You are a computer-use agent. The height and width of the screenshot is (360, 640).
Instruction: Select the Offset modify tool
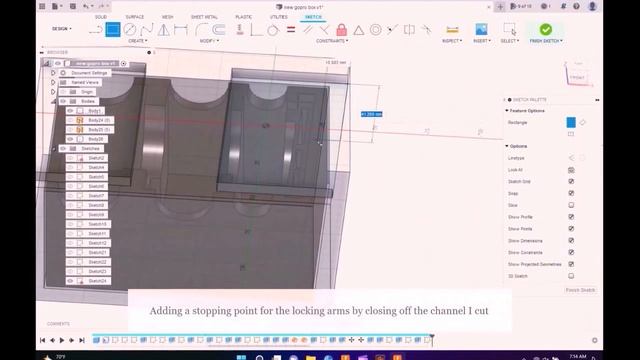219,29
